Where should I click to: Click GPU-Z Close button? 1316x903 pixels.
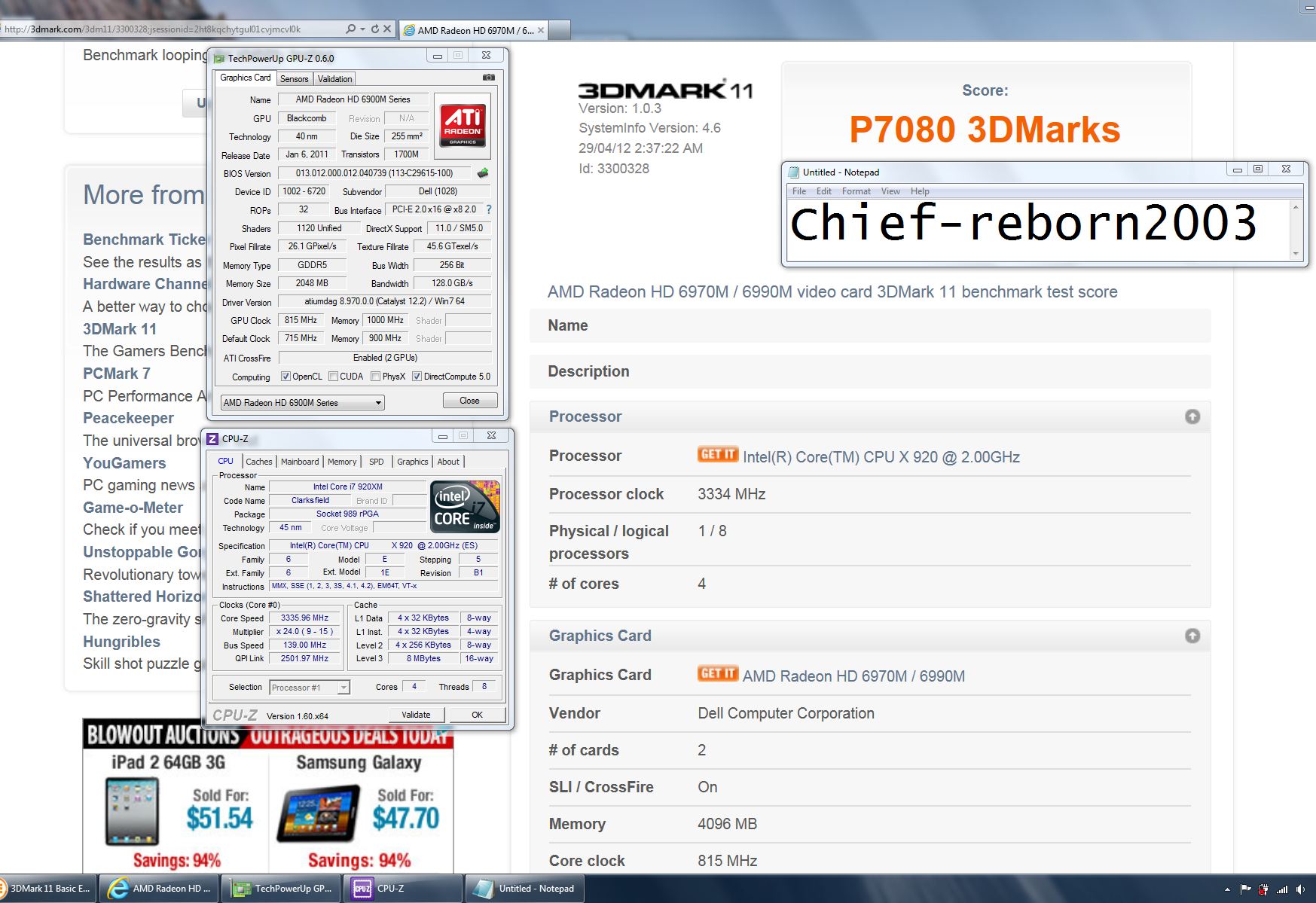point(469,401)
